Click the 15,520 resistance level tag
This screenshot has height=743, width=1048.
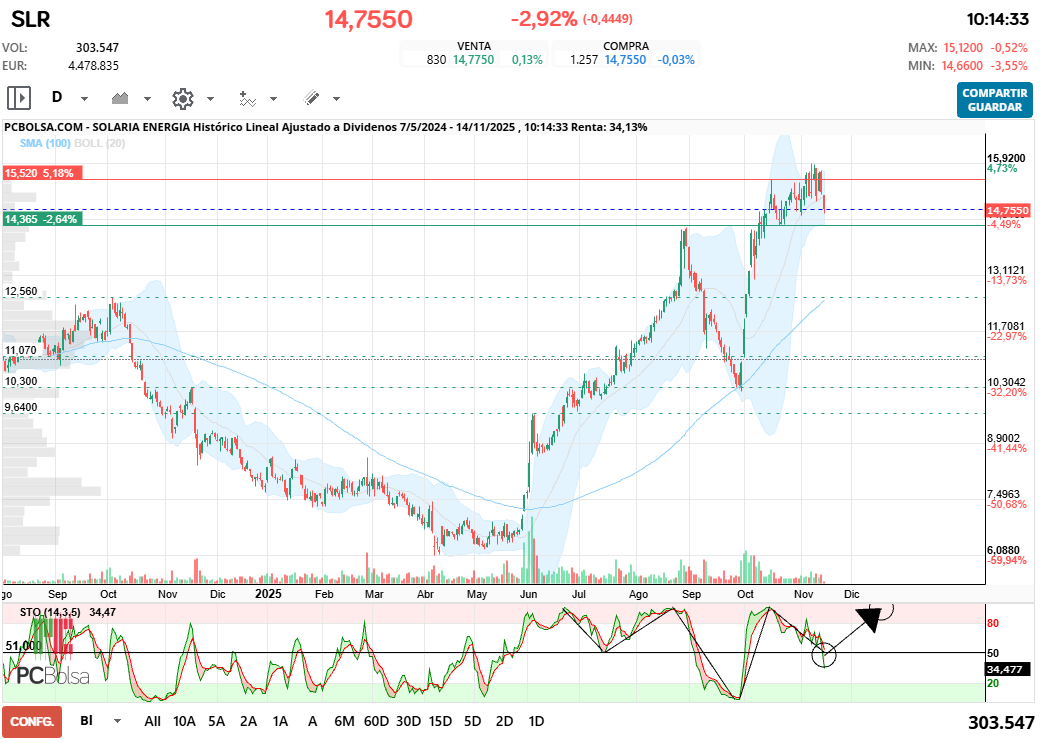[x=42, y=173]
